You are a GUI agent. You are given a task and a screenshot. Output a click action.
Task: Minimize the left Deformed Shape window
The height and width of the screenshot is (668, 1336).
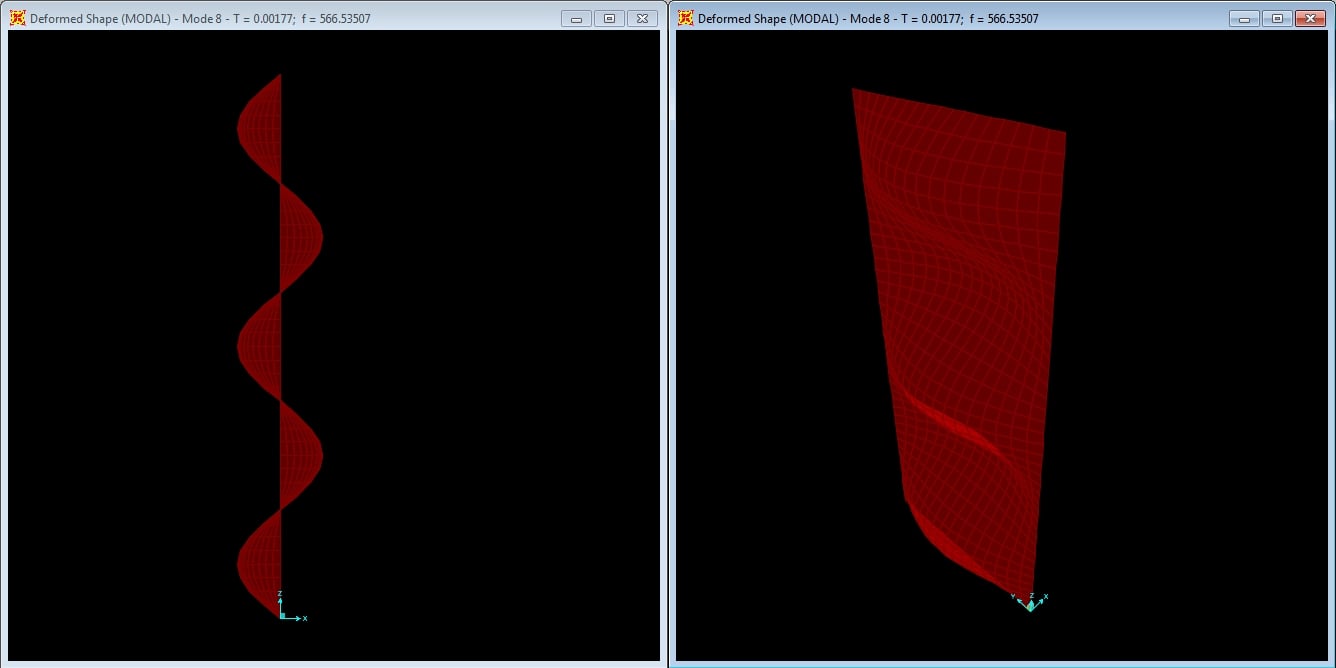pyautogui.click(x=576, y=19)
